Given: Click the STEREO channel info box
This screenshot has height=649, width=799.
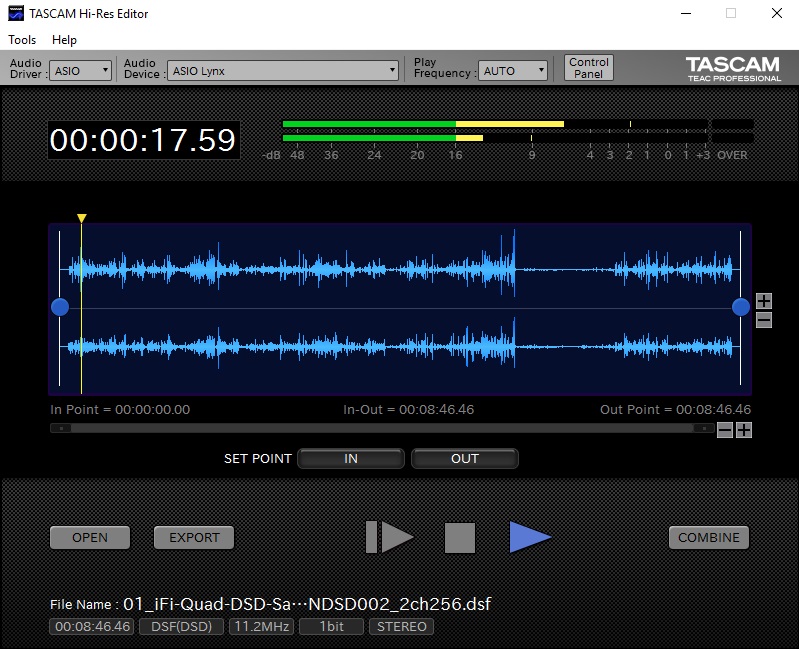Looking at the screenshot, I should tap(402, 626).
